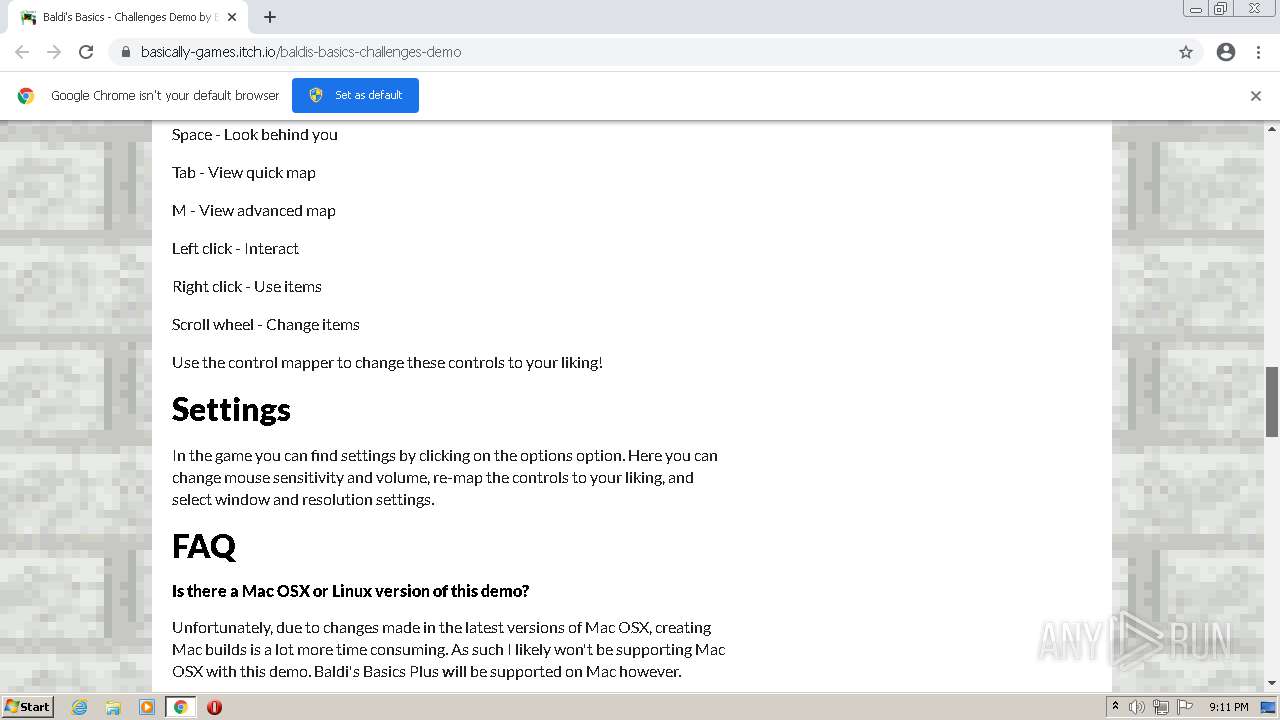1280x720 pixels.
Task: Click the browser back arrow
Action: coord(22,52)
